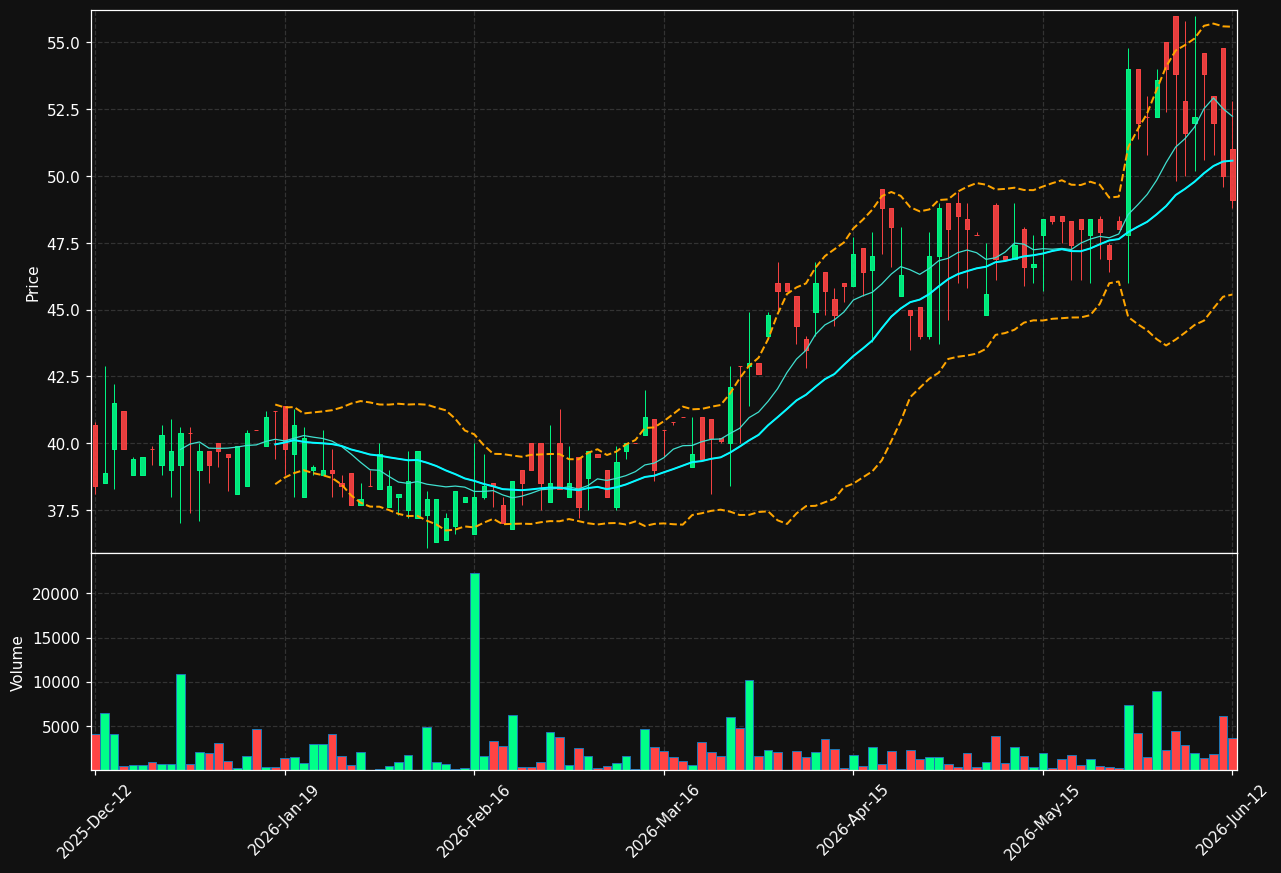Click the 15000 volume tick label
The image size is (1281, 873).
click(x=58, y=639)
